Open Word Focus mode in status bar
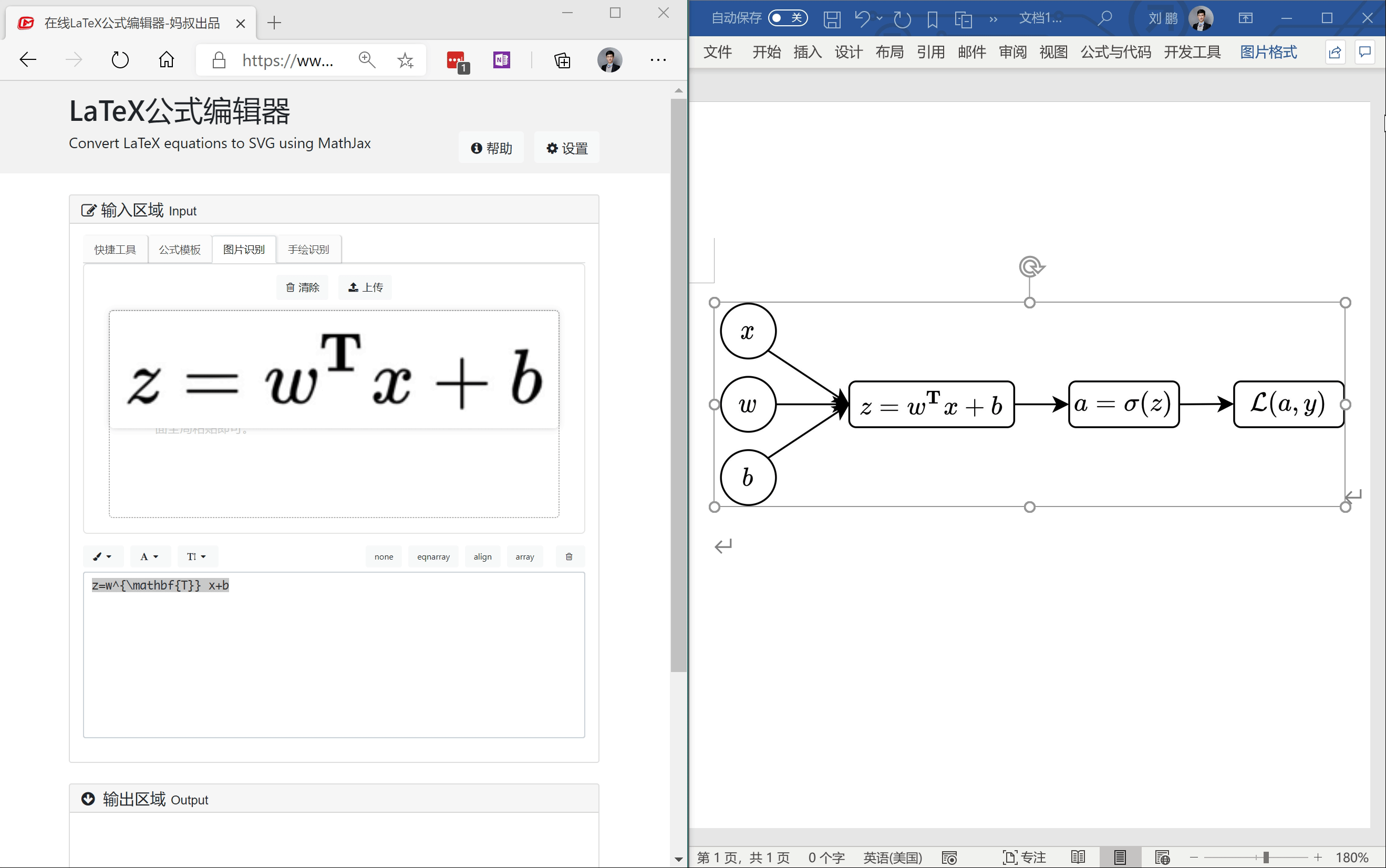This screenshot has width=1386, height=868. [x=1024, y=857]
